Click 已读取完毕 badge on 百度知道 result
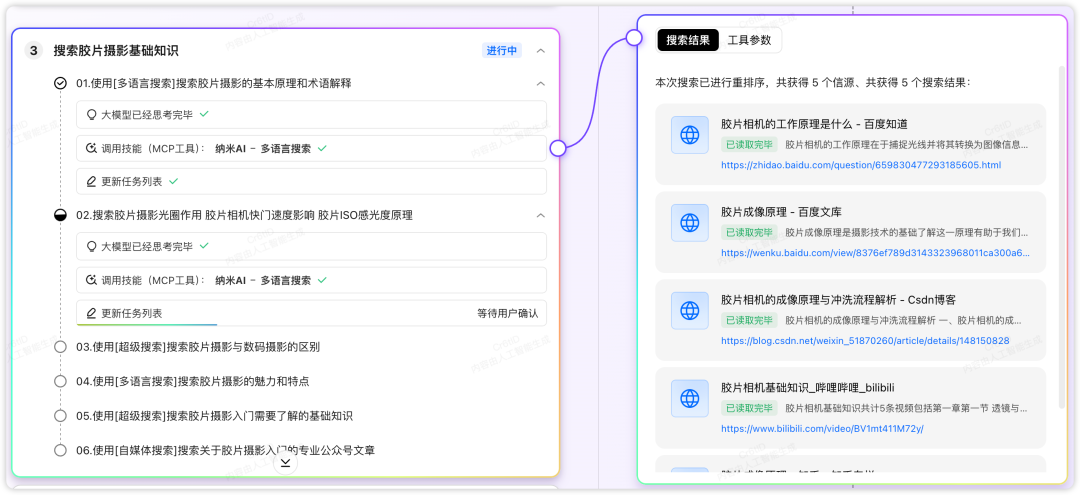This screenshot has height=495, width=1080. pyautogui.click(x=749, y=145)
